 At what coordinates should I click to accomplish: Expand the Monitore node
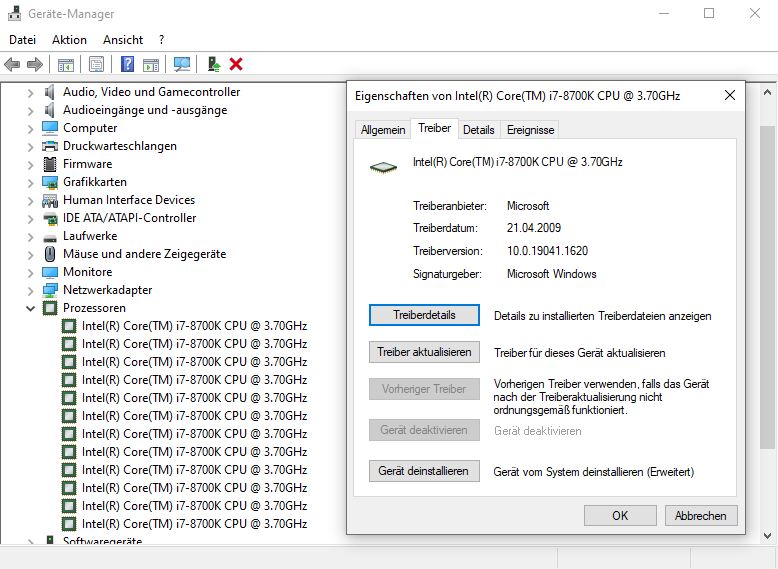click(x=30, y=273)
